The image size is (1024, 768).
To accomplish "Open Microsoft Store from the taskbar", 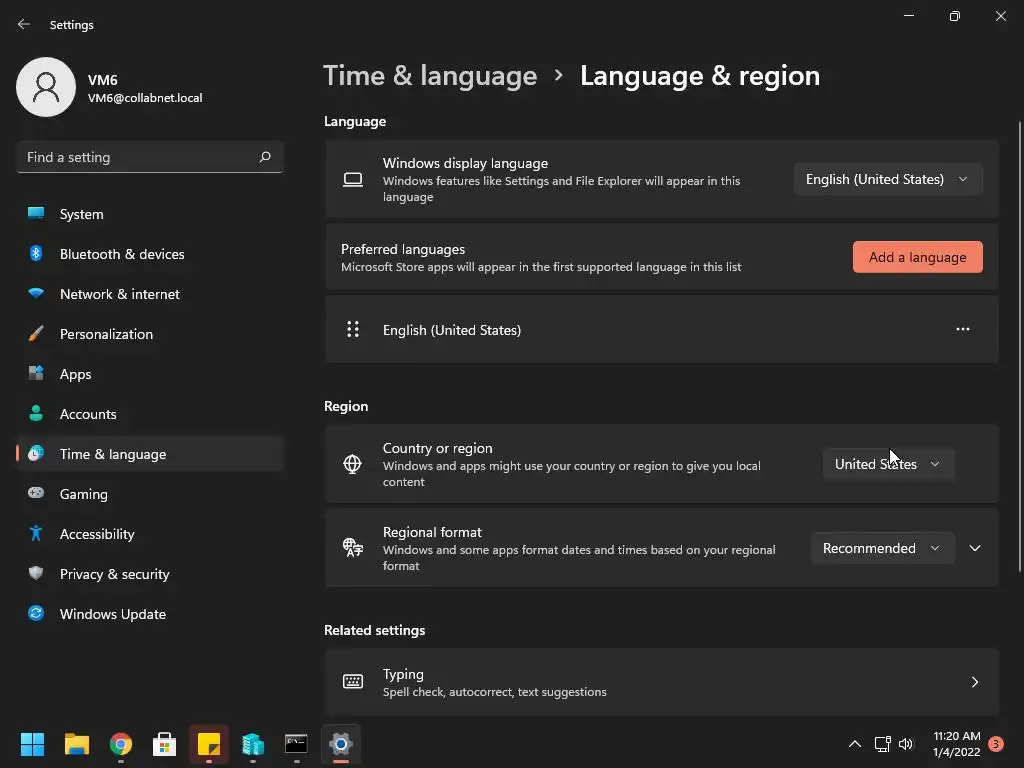I will (165, 744).
